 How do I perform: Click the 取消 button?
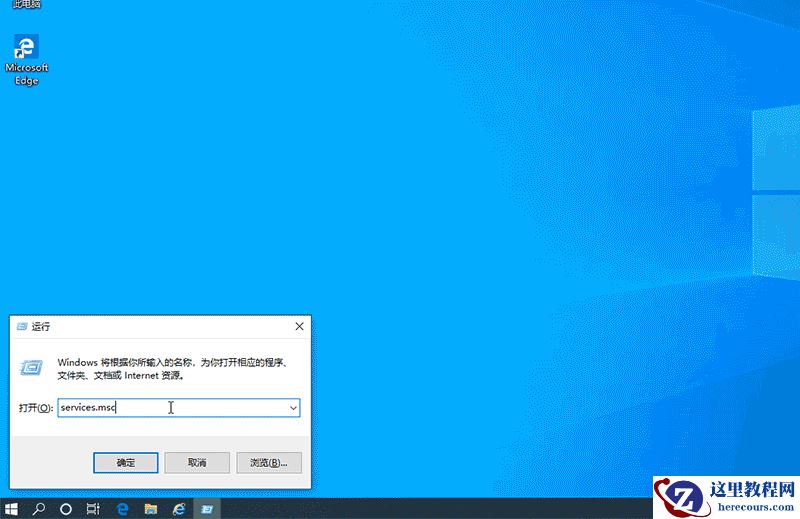tap(197, 463)
